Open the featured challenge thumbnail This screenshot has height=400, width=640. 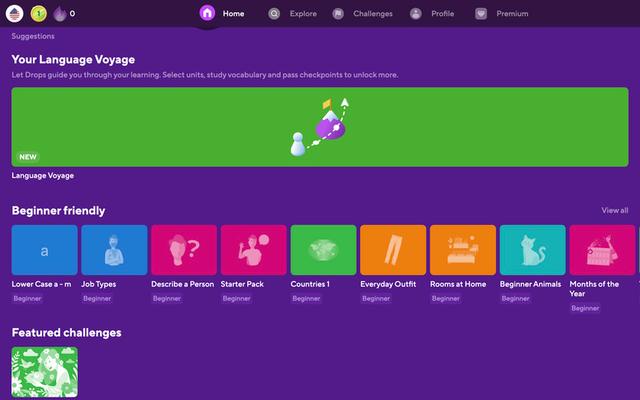coord(44,372)
